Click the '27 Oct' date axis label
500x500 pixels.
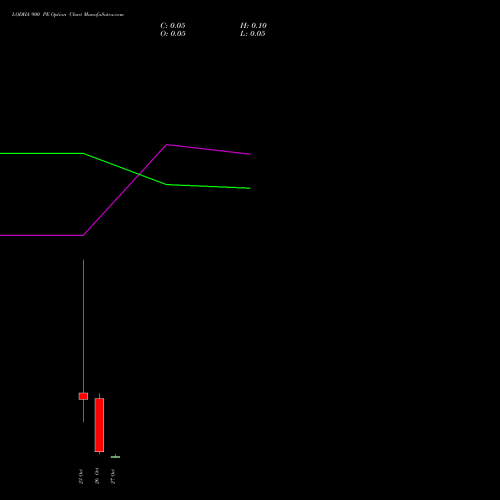tap(113, 476)
